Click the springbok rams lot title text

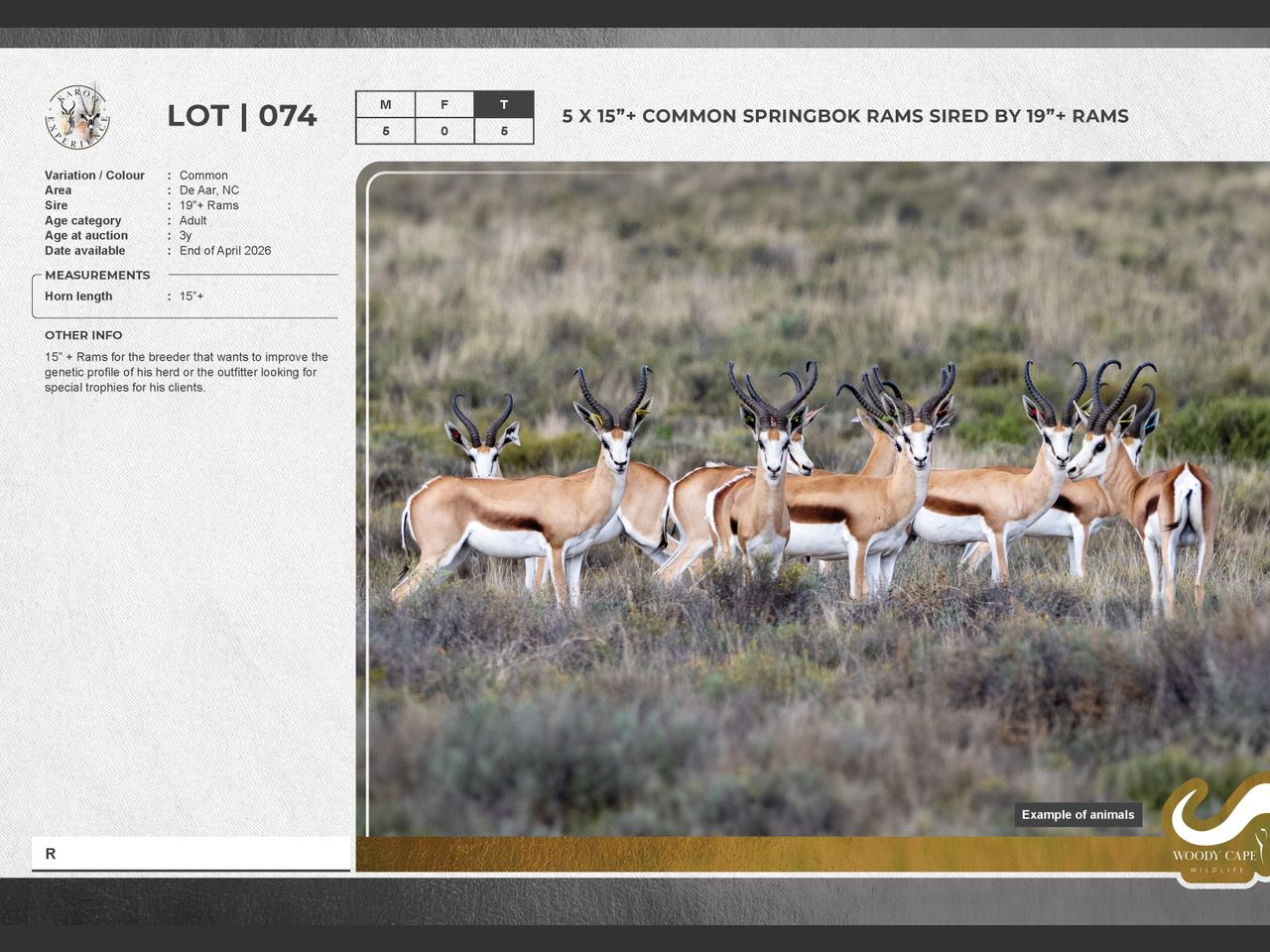844,116
